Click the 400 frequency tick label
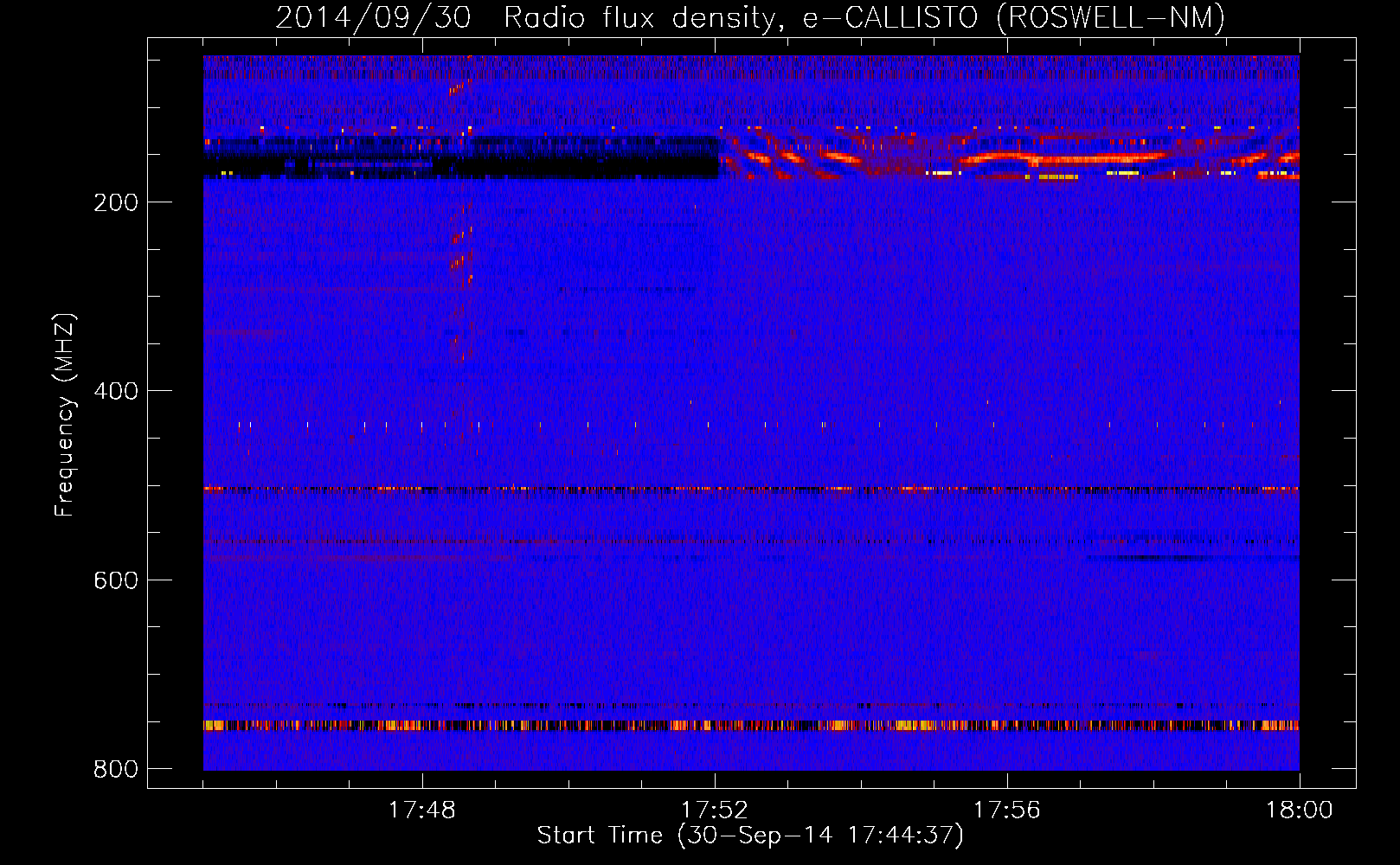1400x865 pixels. (x=116, y=391)
